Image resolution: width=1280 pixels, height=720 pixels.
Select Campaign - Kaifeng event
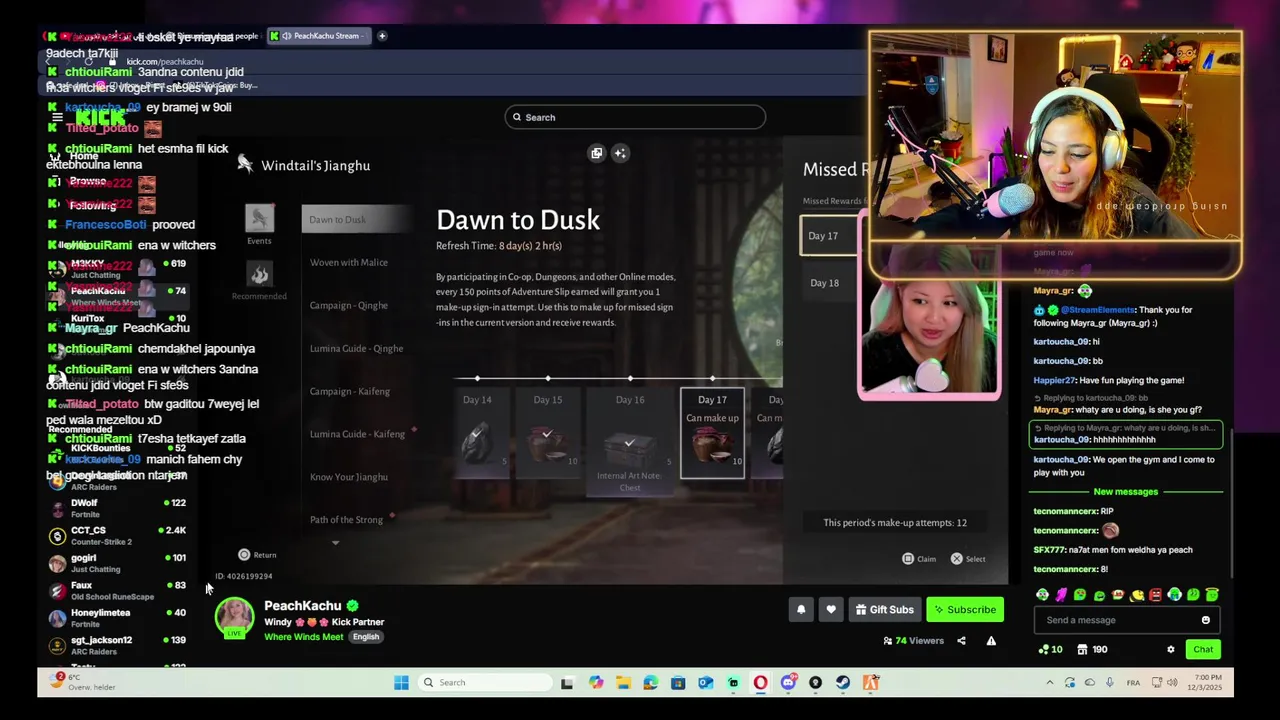pyautogui.click(x=349, y=392)
